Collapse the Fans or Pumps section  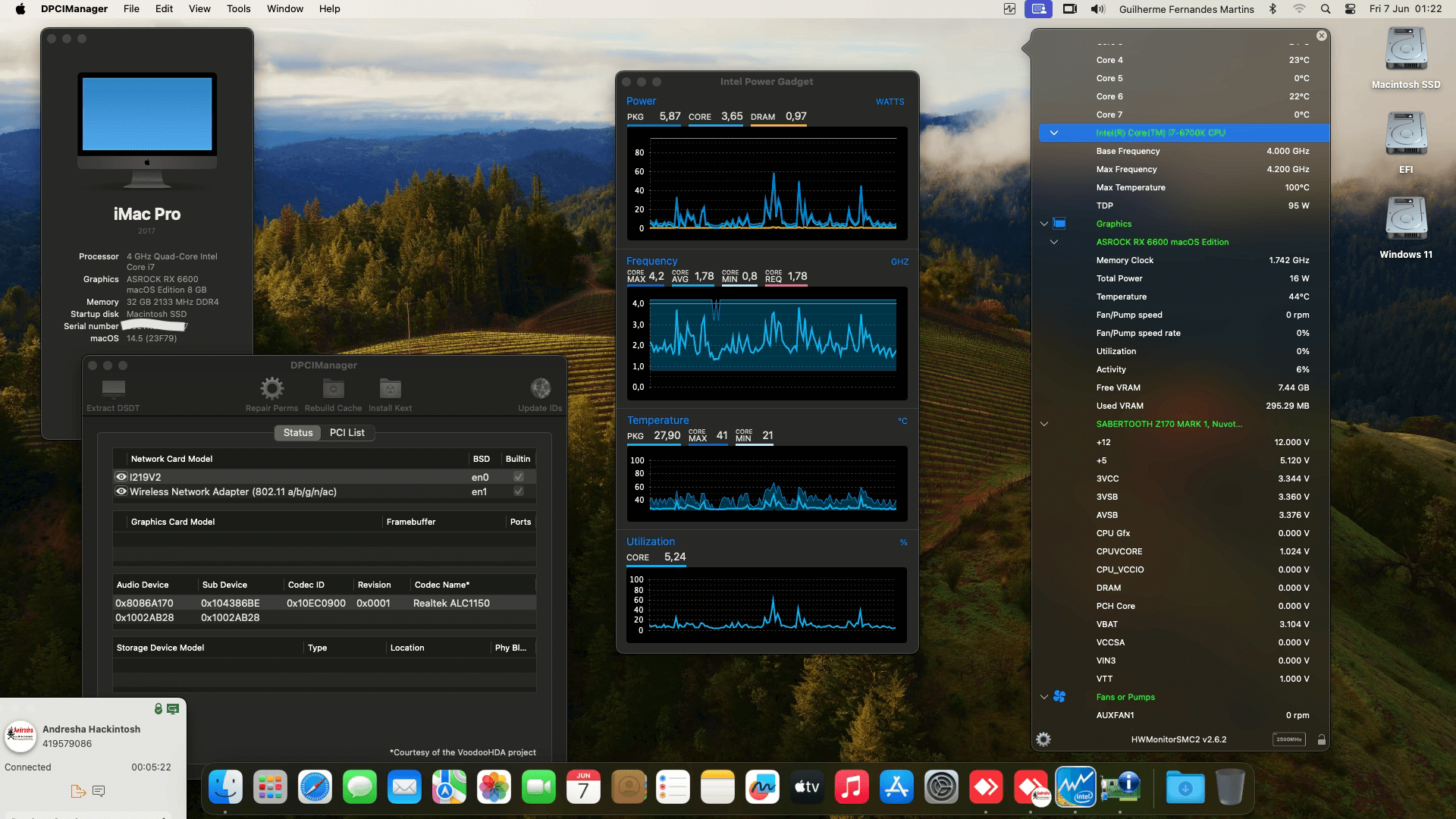[x=1043, y=696]
